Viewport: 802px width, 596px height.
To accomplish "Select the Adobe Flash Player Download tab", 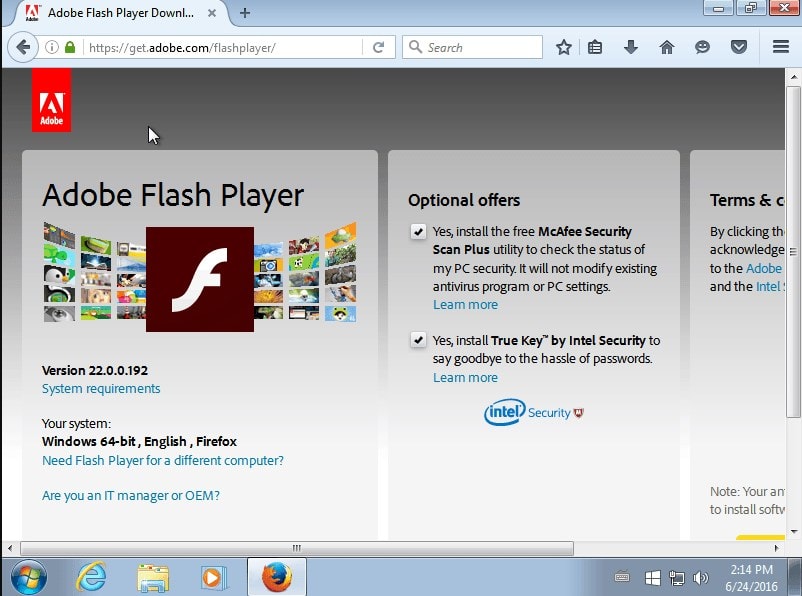I will point(121,13).
